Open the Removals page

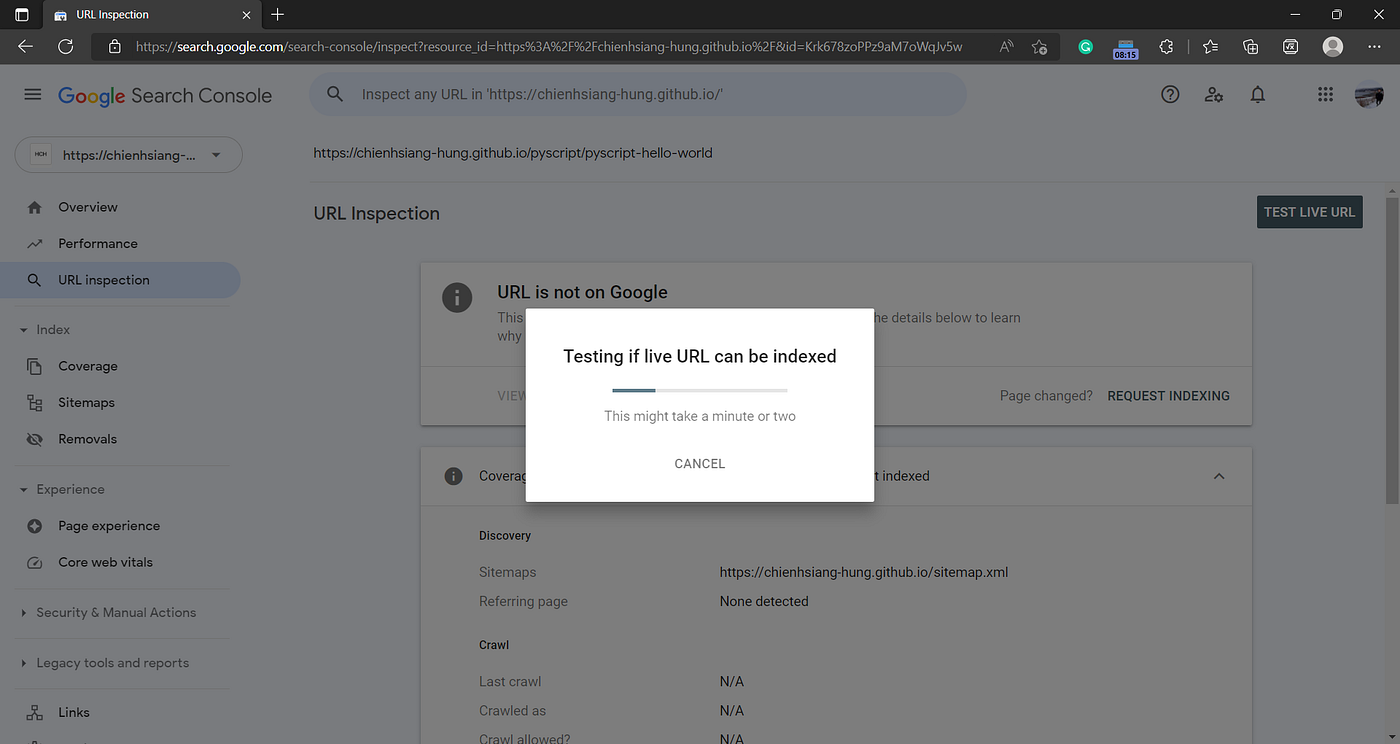(88, 439)
